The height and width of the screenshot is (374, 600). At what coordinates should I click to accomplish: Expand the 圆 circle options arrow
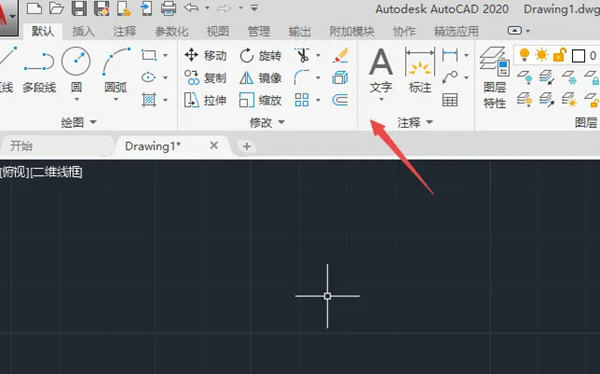[x=77, y=100]
